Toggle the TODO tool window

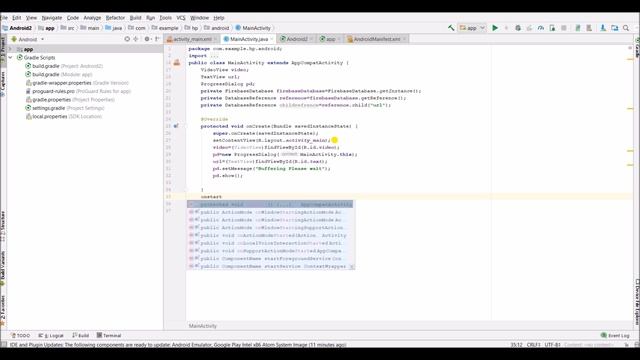[x=20, y=336]
